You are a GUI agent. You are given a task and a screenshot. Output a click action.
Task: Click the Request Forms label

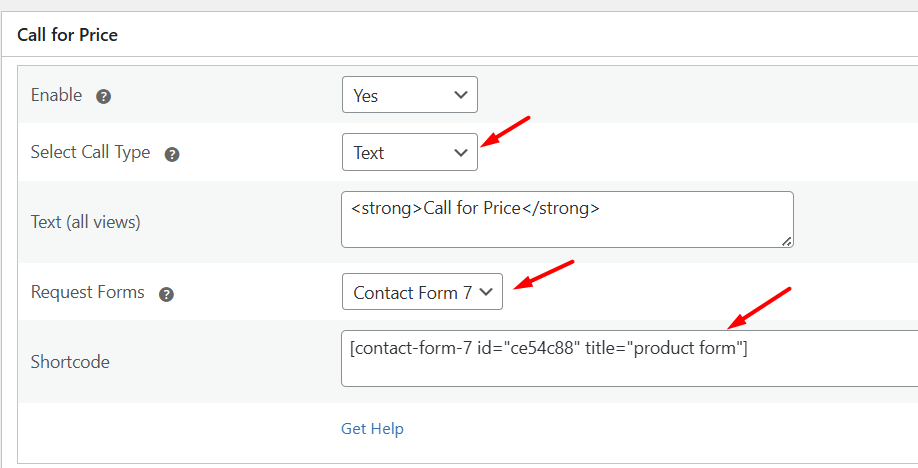88,293
